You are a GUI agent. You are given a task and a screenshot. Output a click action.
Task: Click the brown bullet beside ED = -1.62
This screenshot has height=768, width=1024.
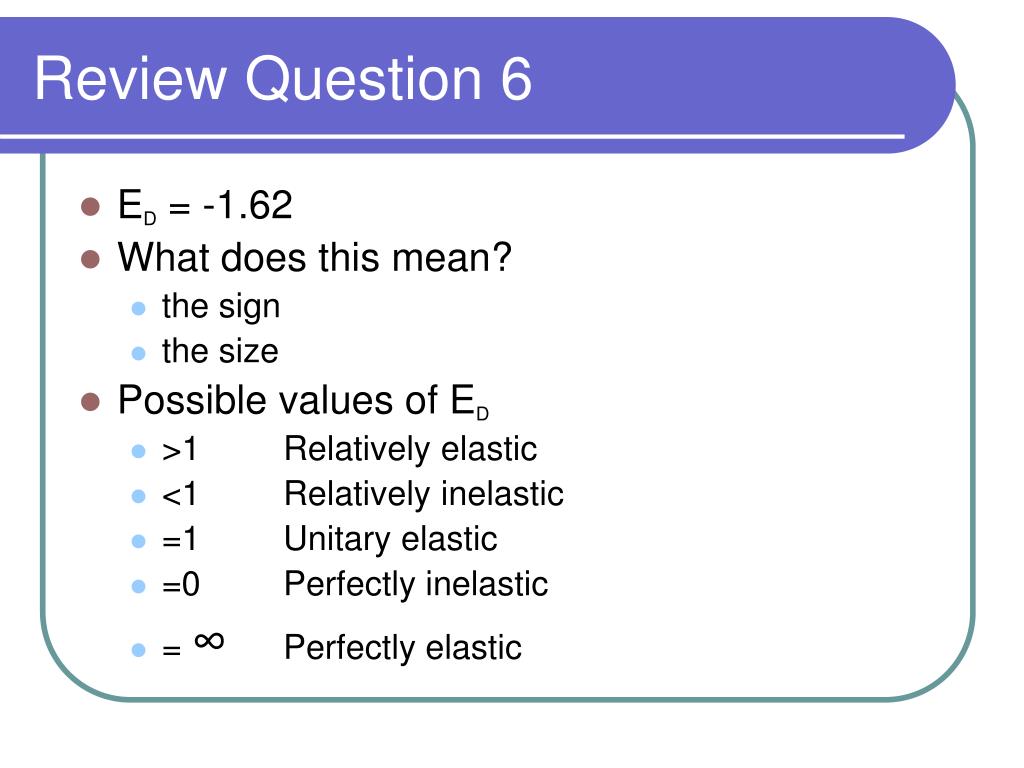[x=90, y=207]
